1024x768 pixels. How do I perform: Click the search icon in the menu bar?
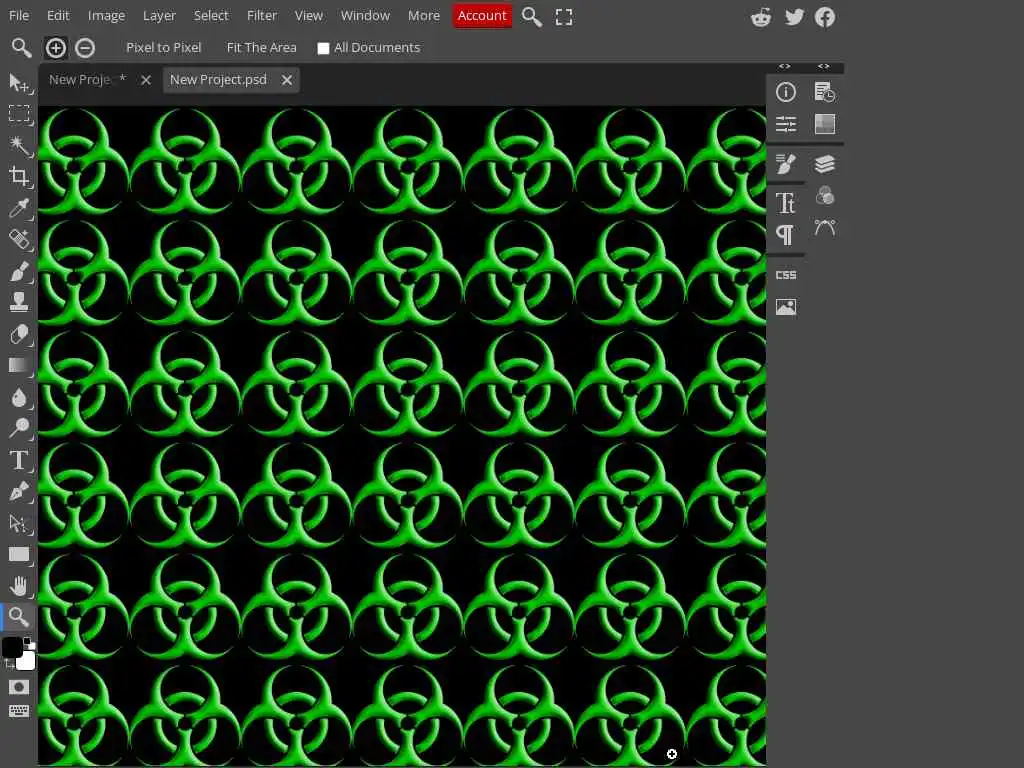tap(532, 17)
